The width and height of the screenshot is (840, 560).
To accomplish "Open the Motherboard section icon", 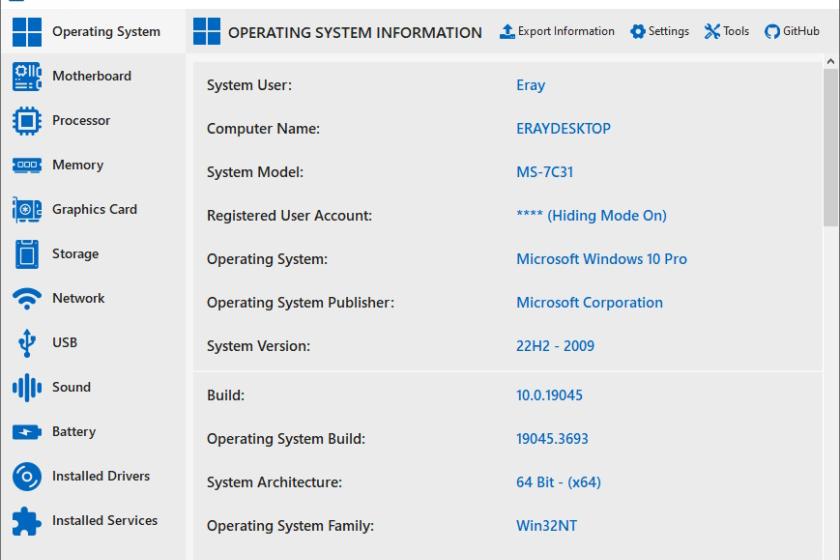I will (x=27, y=76).
